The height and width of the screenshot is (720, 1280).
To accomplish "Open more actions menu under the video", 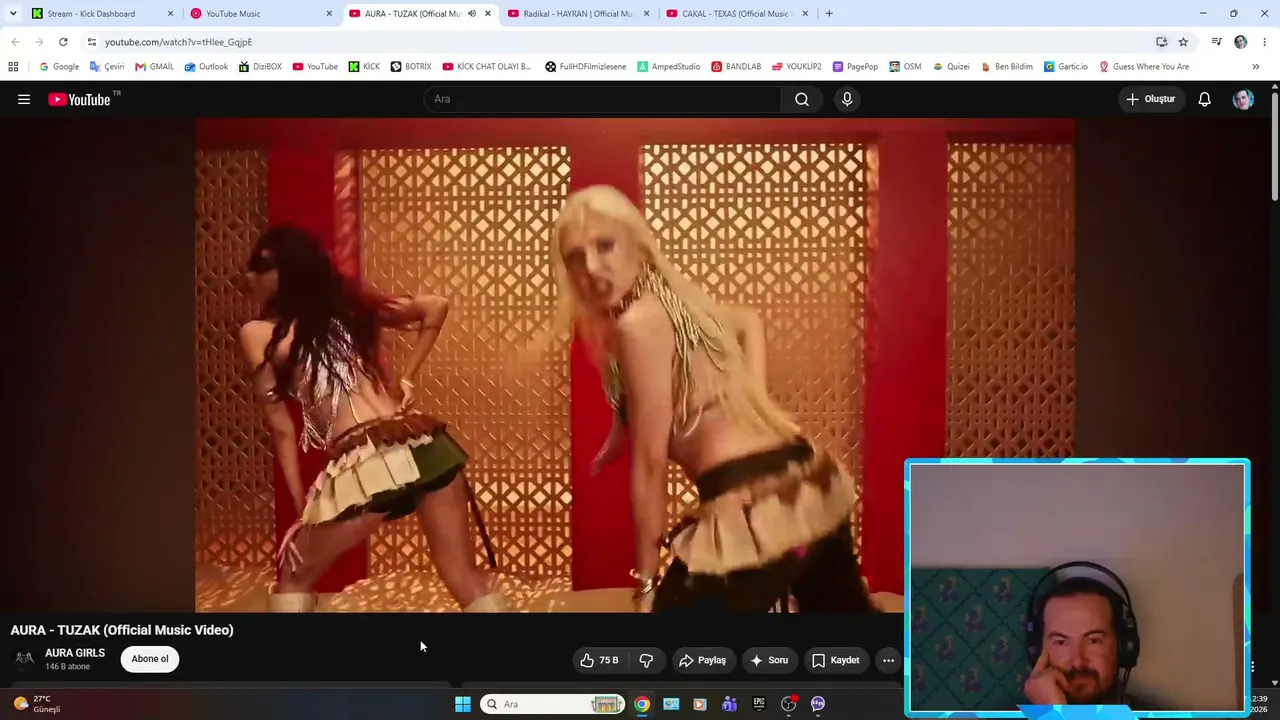I will (888, 660).
